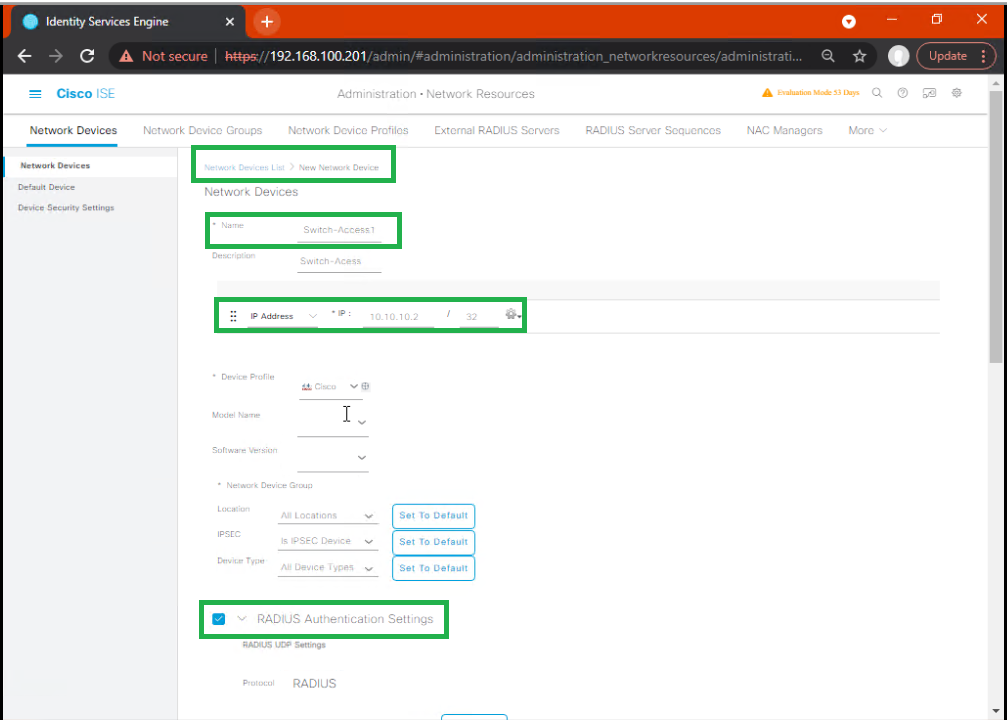This screenshot has width=1008, height=720.
Task: Collapse the RADIUS Authentication Settings section
Action: [x=242, y=619]
